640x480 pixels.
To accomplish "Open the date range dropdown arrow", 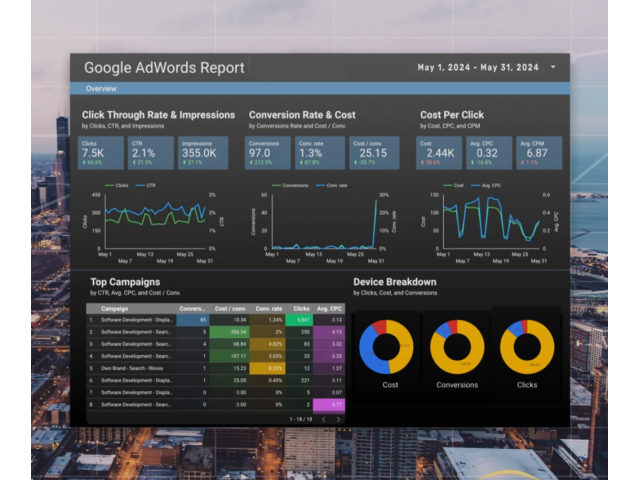I will point(553,68).
